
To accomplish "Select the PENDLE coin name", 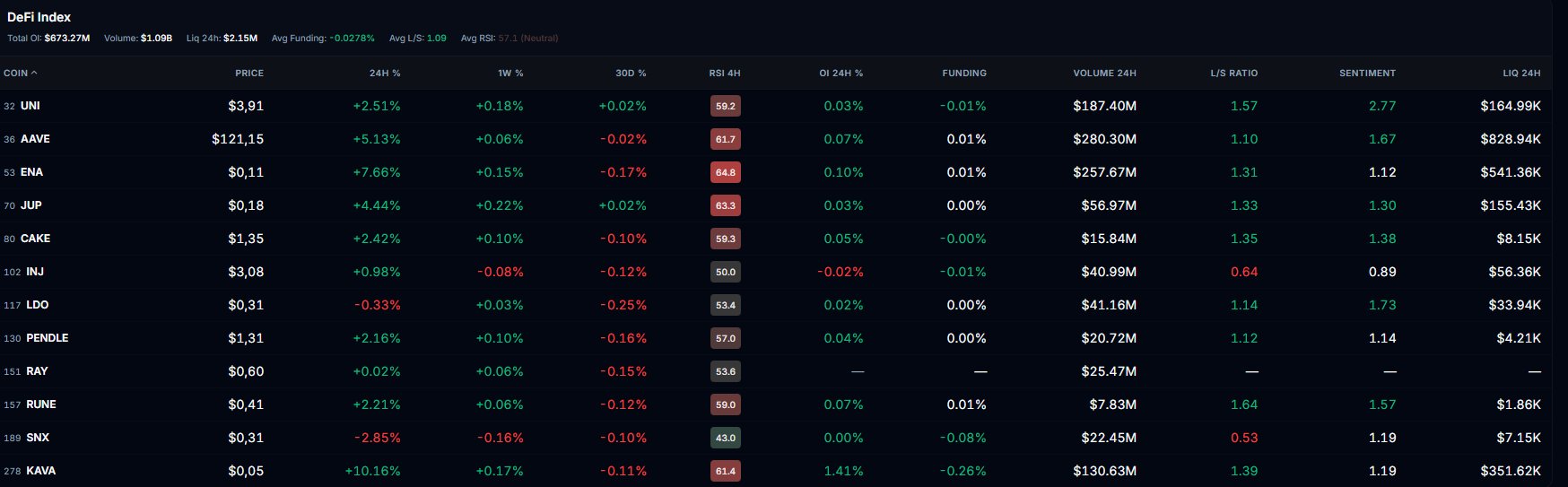I will click(47, 338).
